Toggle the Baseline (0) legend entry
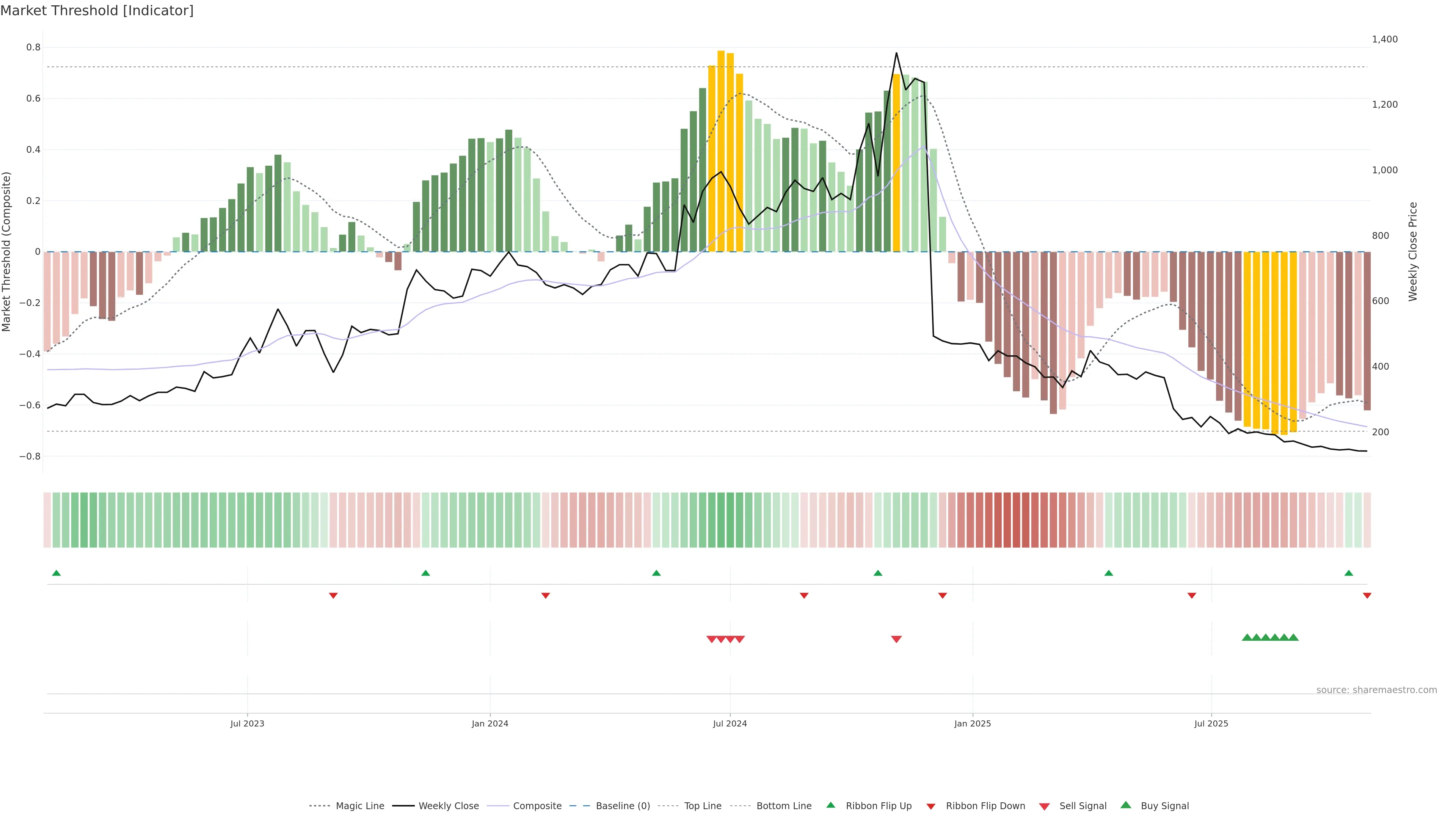The width and height of the screenshot is (1456, 819). click(623, 806)
